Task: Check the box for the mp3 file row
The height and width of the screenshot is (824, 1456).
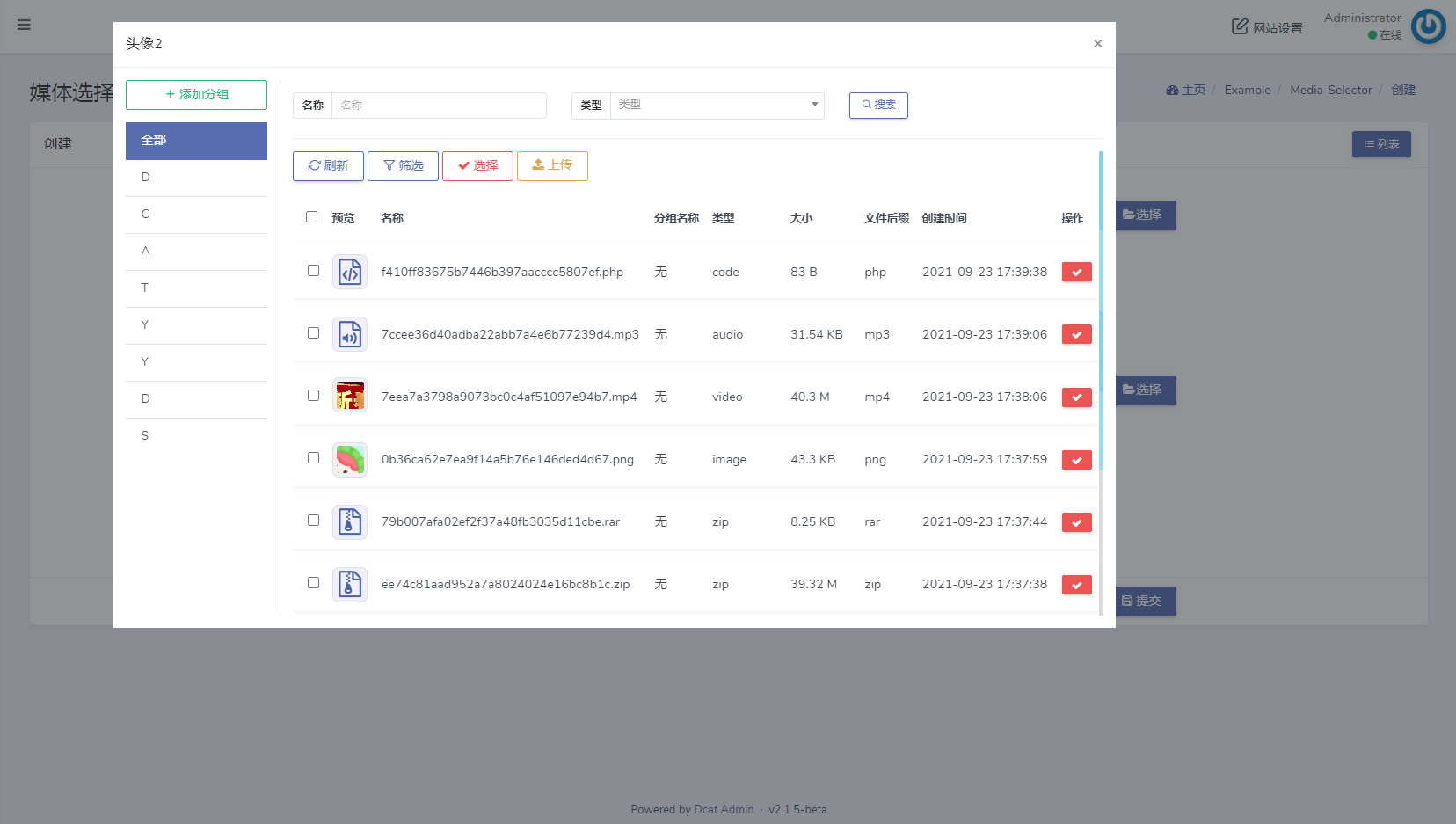Action: click(x=313, y=333)
